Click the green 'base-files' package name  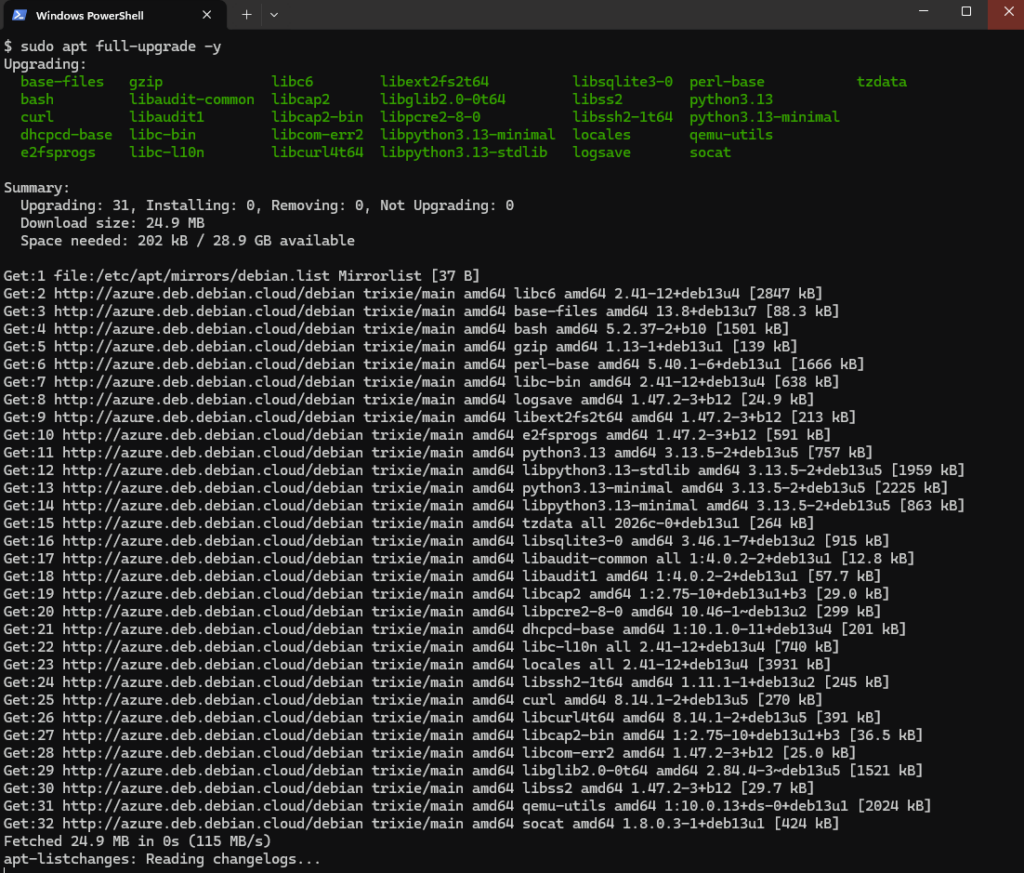(62, 82)
